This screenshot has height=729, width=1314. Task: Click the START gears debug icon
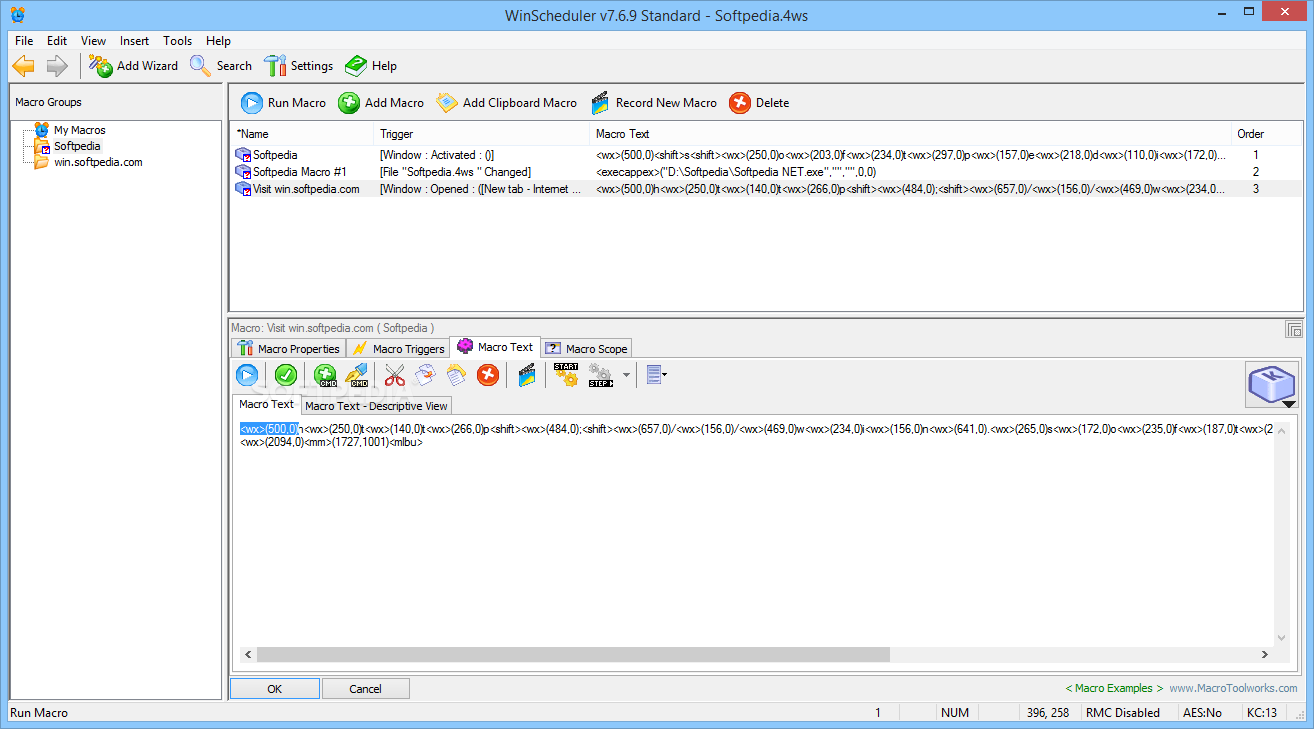(566, 375)
